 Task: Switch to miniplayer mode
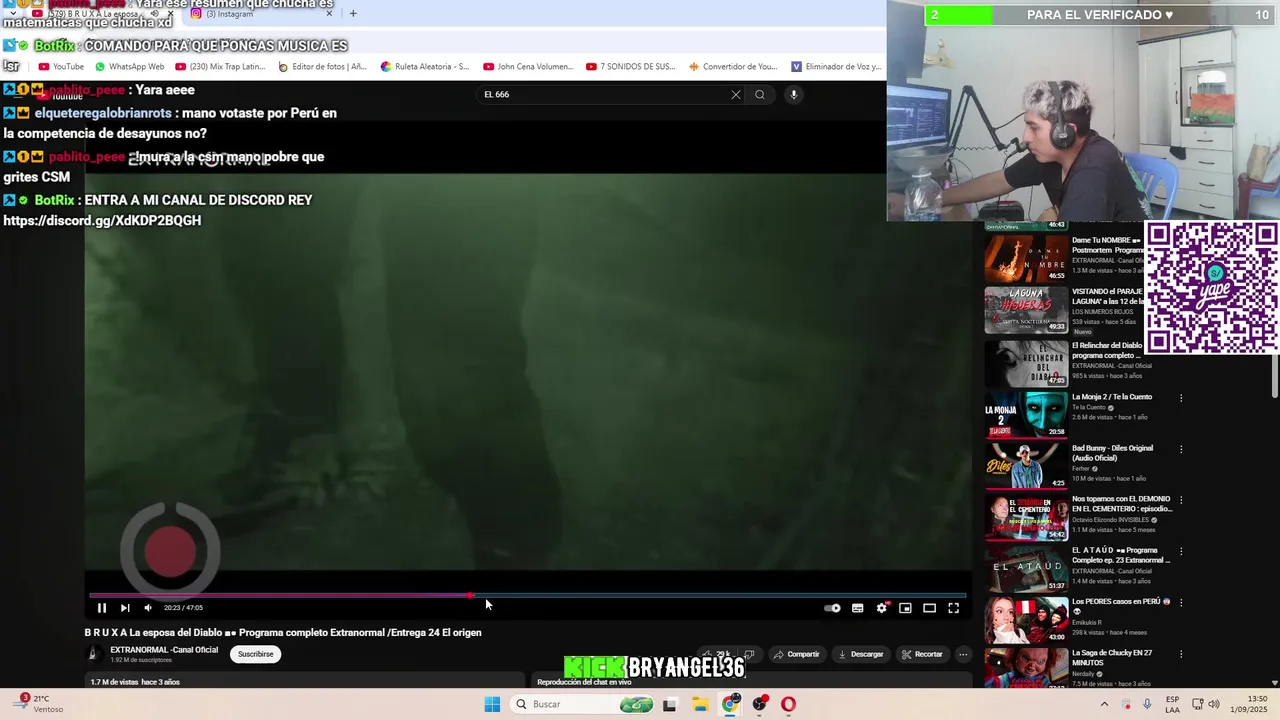(905, 608)
